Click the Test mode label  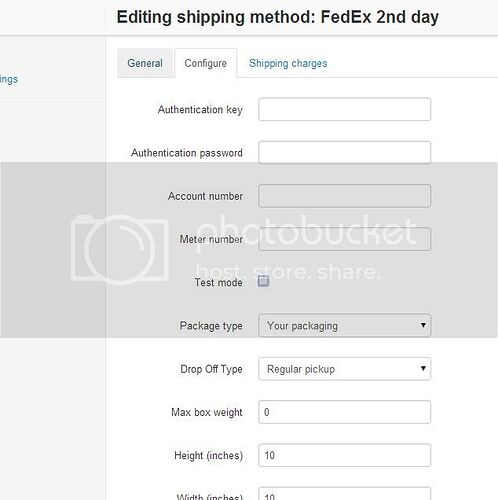pos(218,282)
